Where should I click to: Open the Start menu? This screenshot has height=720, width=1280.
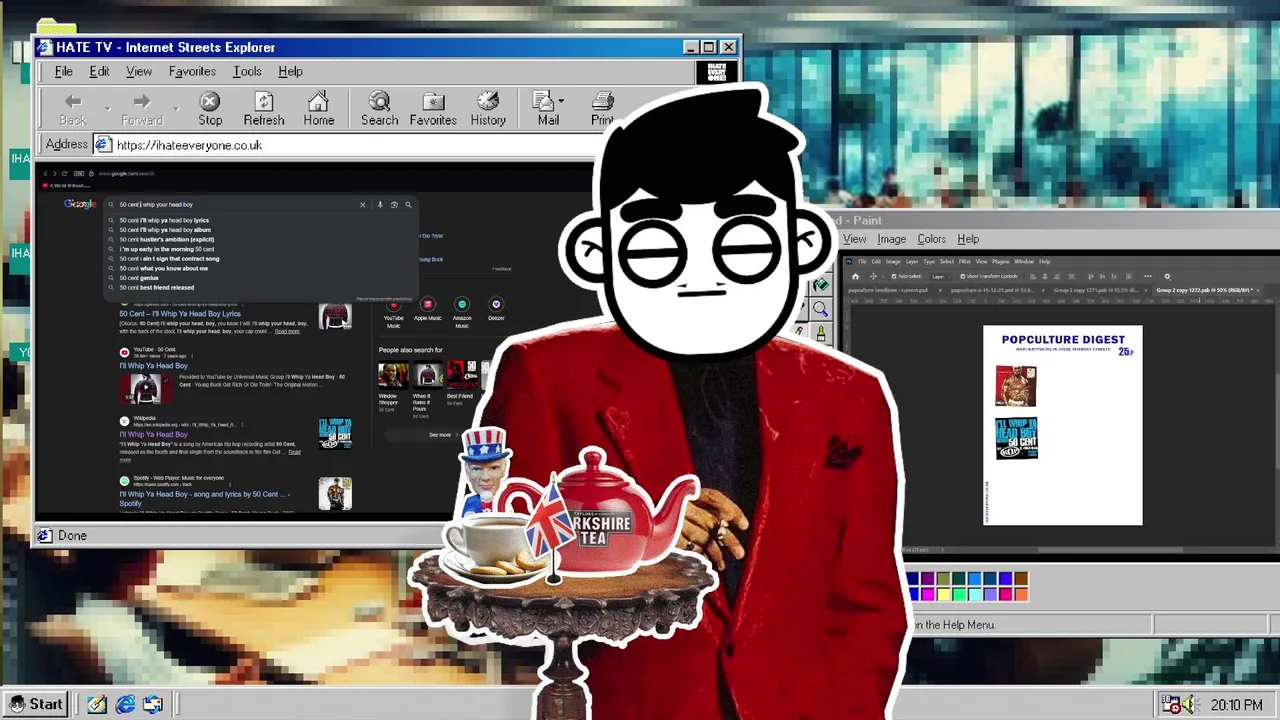36,704
